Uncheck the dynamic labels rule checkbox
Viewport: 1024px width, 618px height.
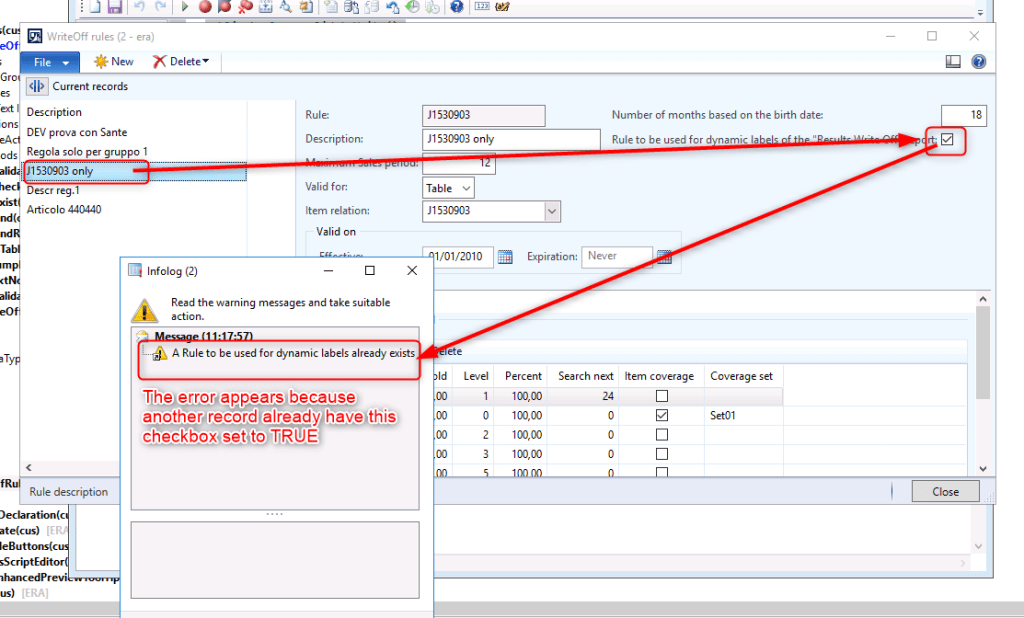pyautogui.click(x=947, y=140)
